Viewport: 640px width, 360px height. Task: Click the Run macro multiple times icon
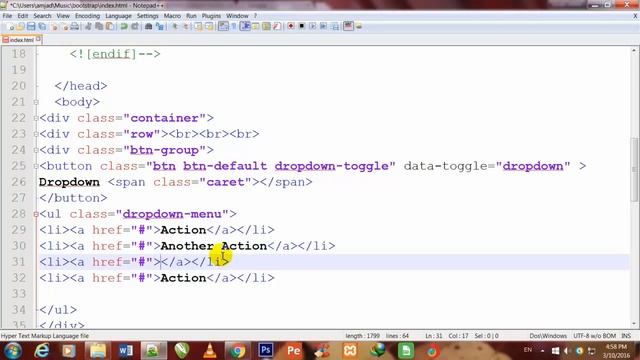click(324, 27)
